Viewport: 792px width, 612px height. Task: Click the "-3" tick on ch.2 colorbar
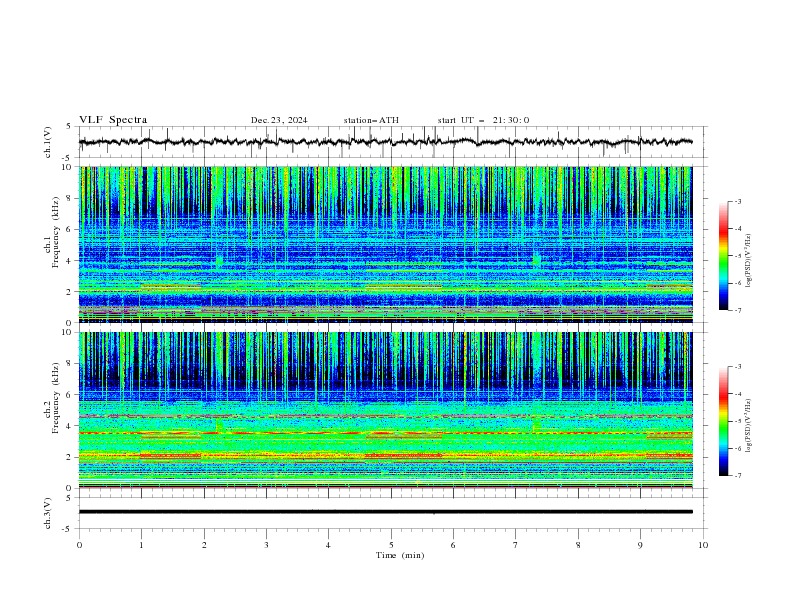coord(738,367)
